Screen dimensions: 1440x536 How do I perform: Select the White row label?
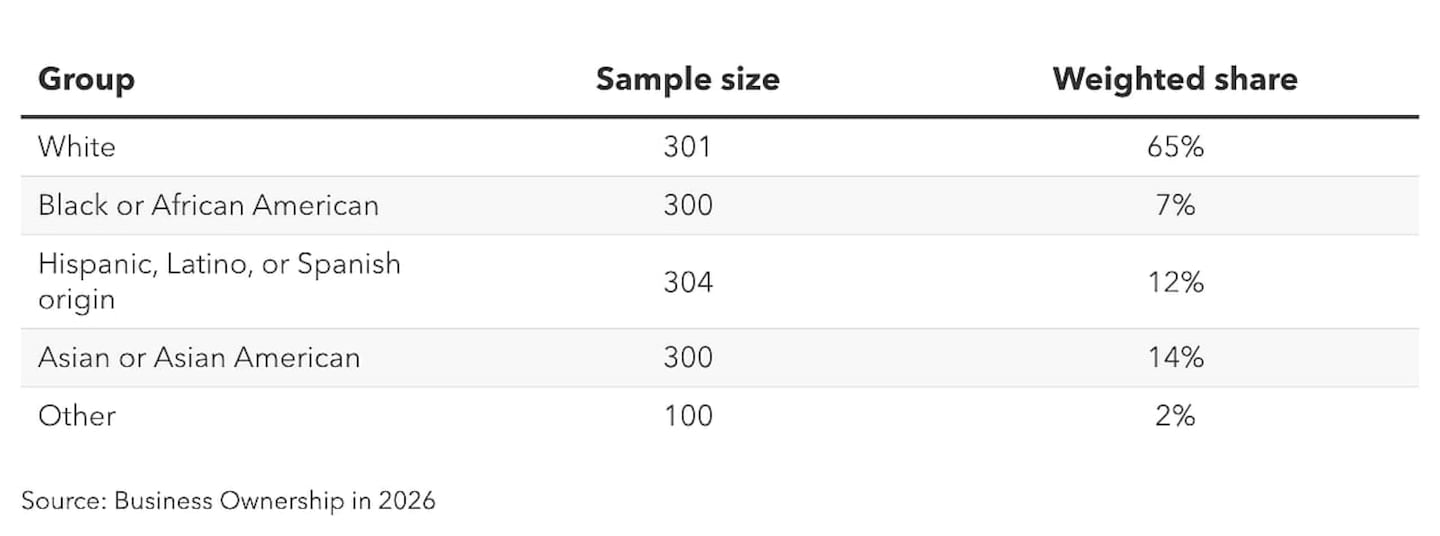click(77, 147)
